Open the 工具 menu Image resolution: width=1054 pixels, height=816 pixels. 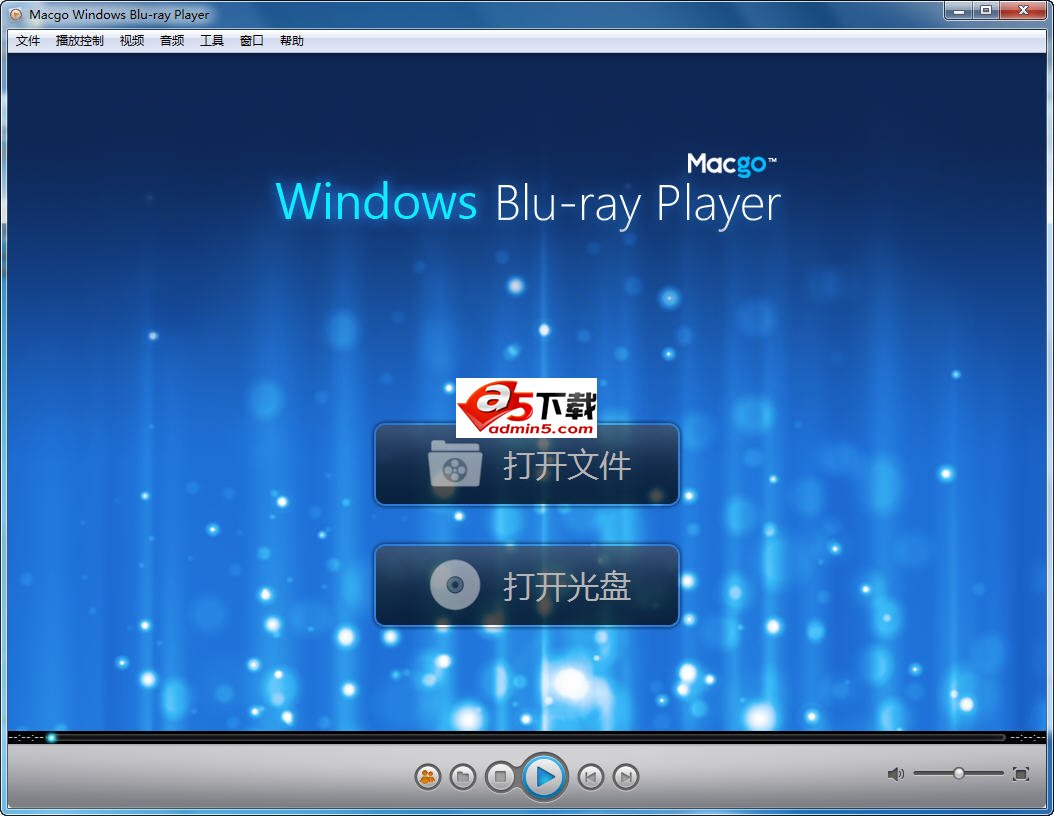click(212, 41)
